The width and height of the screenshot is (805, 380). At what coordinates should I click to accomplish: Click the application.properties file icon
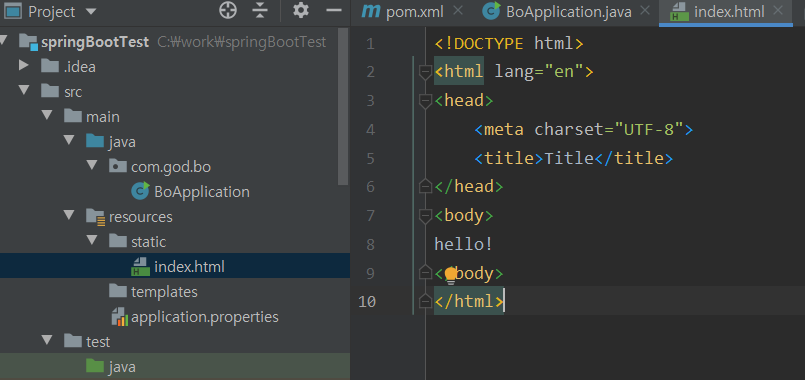pyautogui.click(x=119, y=317)
